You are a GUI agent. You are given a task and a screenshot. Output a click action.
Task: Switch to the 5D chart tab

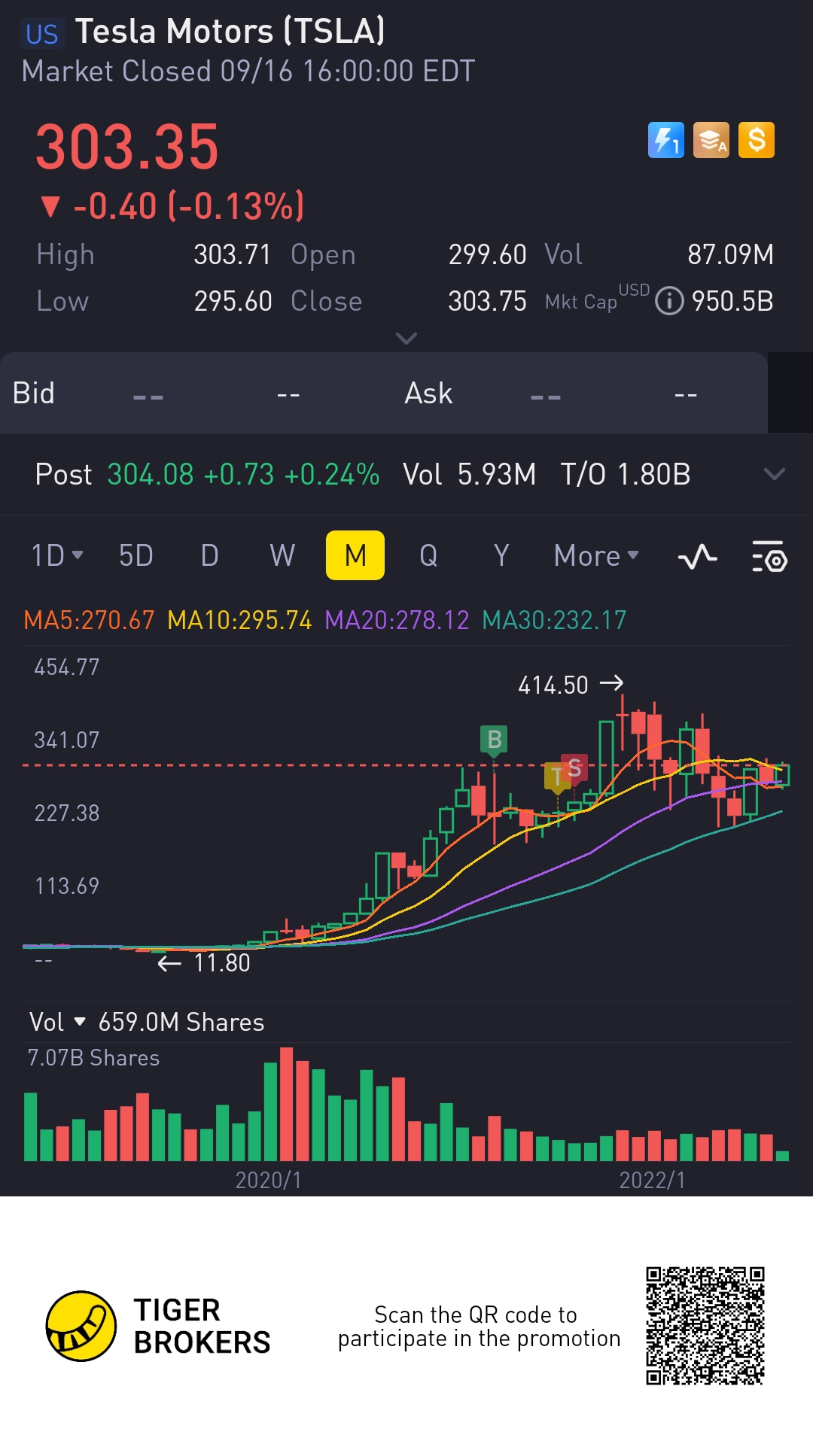136,555
